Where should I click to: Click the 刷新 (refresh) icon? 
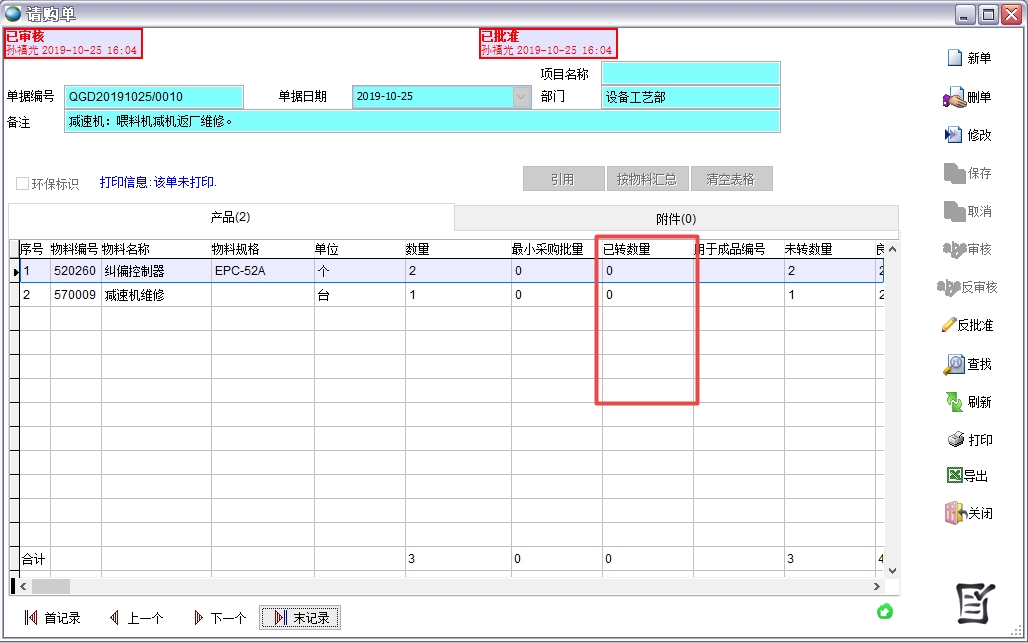click(x=954, y=402)
